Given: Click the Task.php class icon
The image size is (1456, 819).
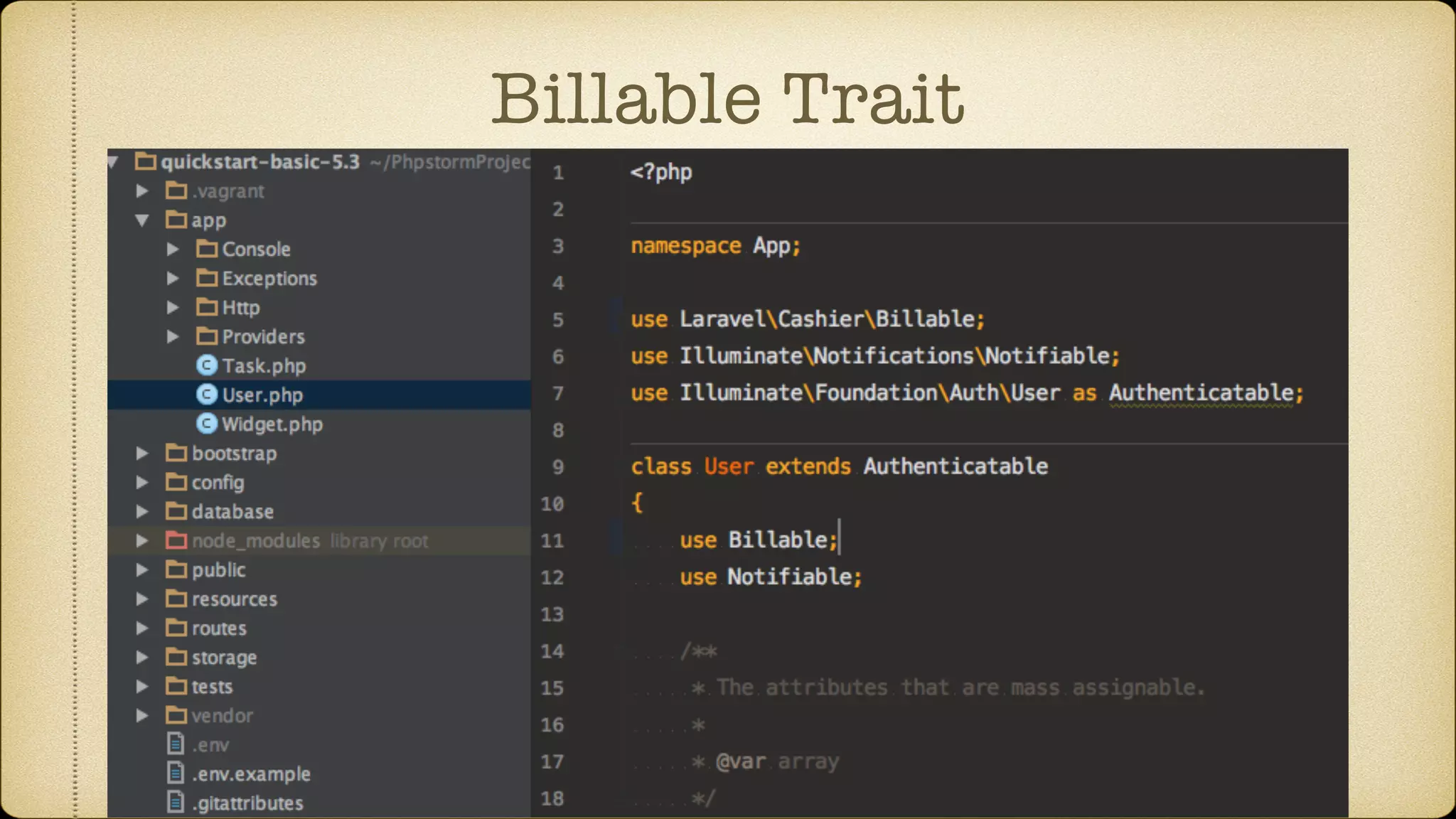Looking at the screenshot, I should click(206, 365).
